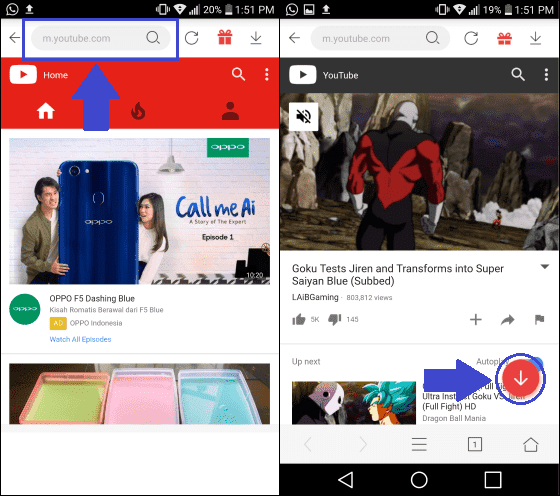Expand the video description arrow
This screenshot has width=560, height=496.
(544, 267)
